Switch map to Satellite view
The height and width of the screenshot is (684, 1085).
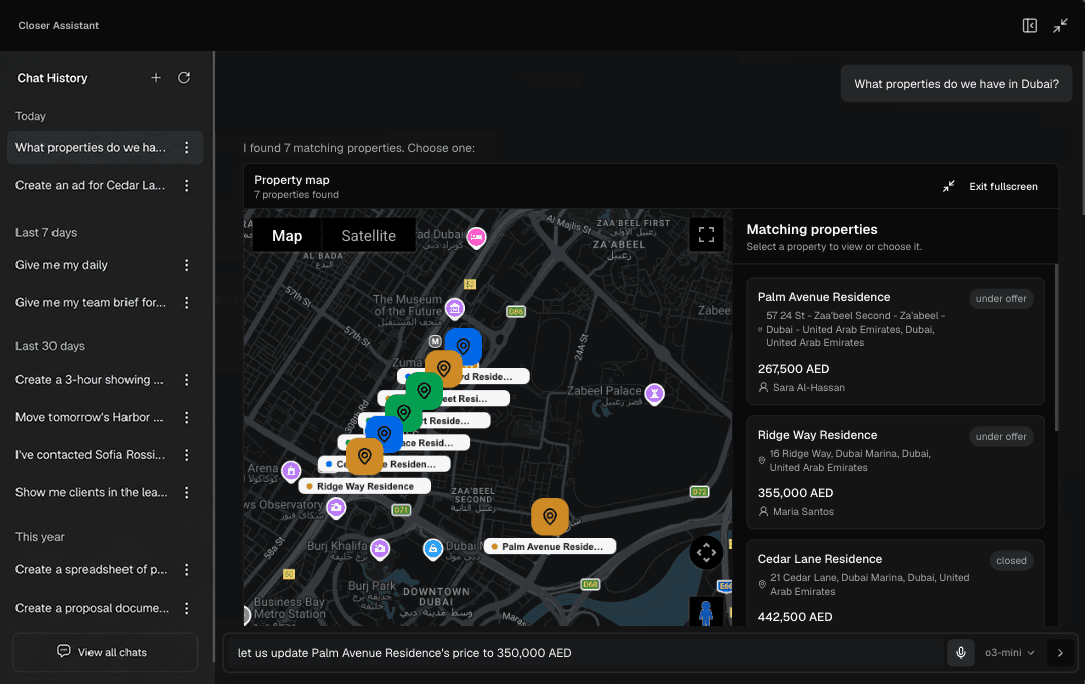(368, 235)
